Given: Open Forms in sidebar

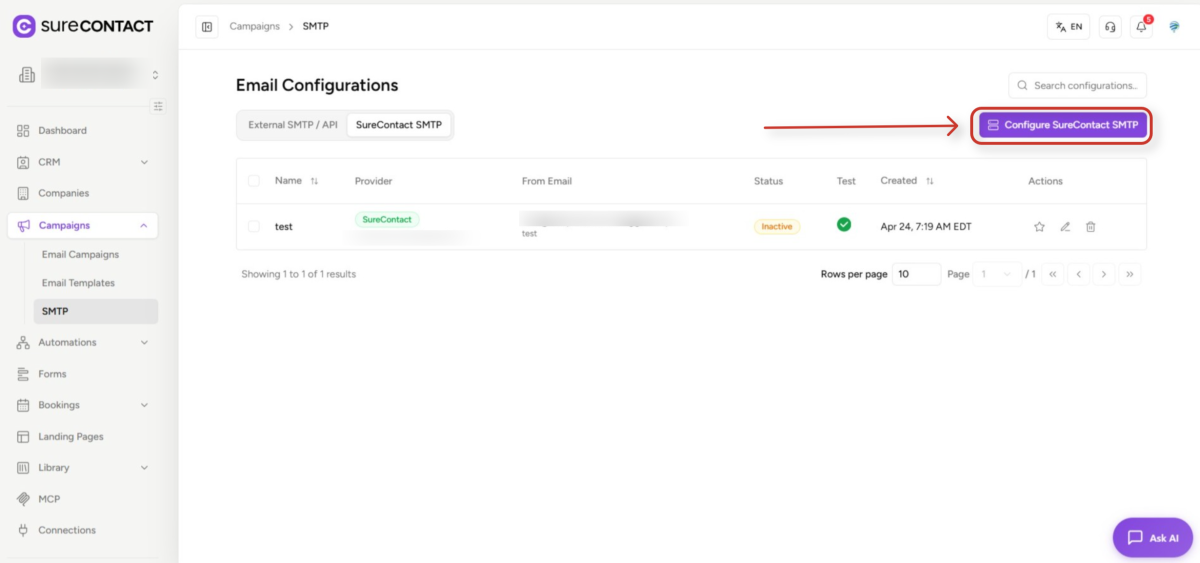Looking at the screenshot, I should click(x=82, y=374).
